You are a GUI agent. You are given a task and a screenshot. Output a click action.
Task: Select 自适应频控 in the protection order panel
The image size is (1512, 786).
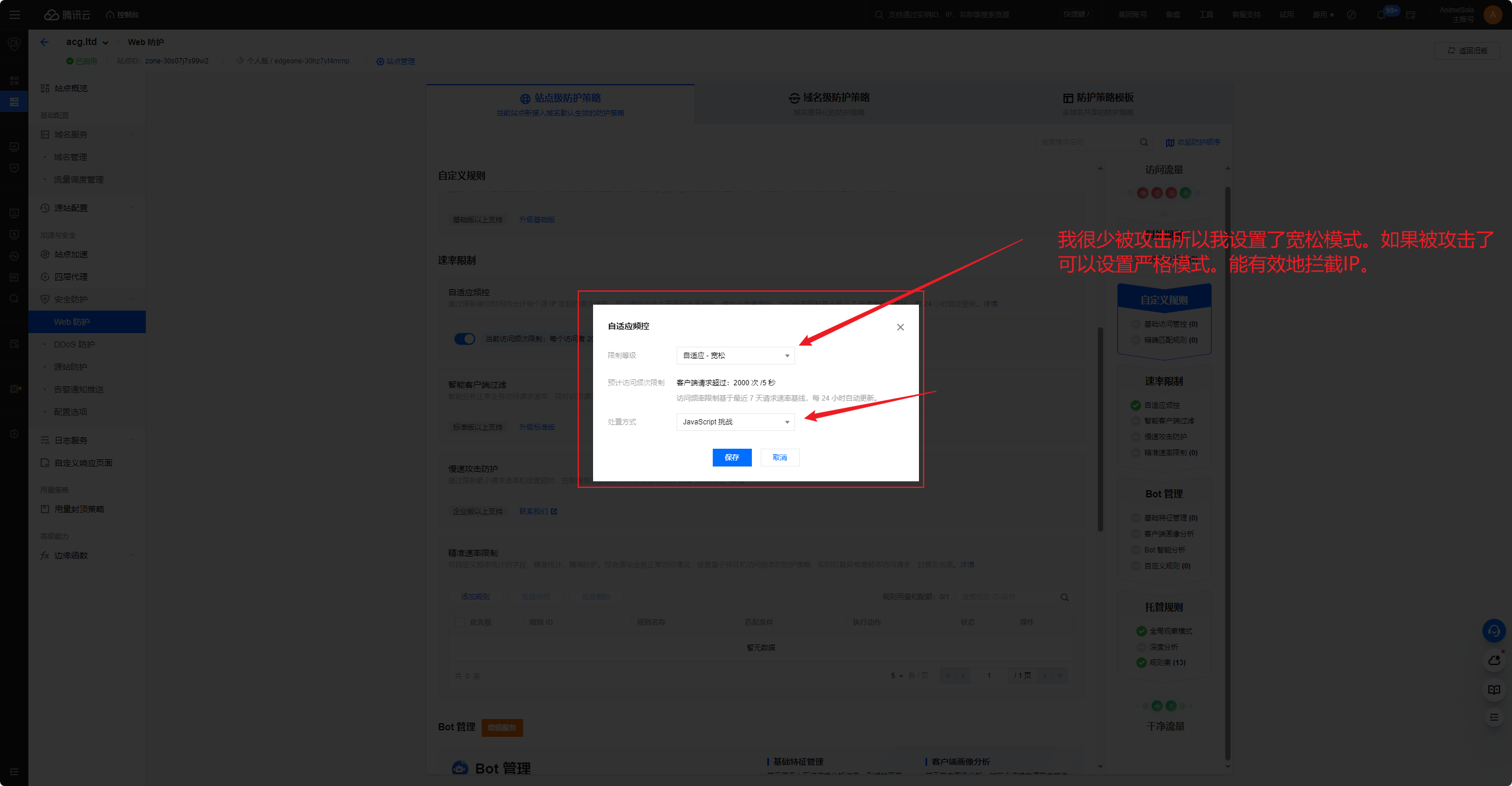[x=1161, y=405]
